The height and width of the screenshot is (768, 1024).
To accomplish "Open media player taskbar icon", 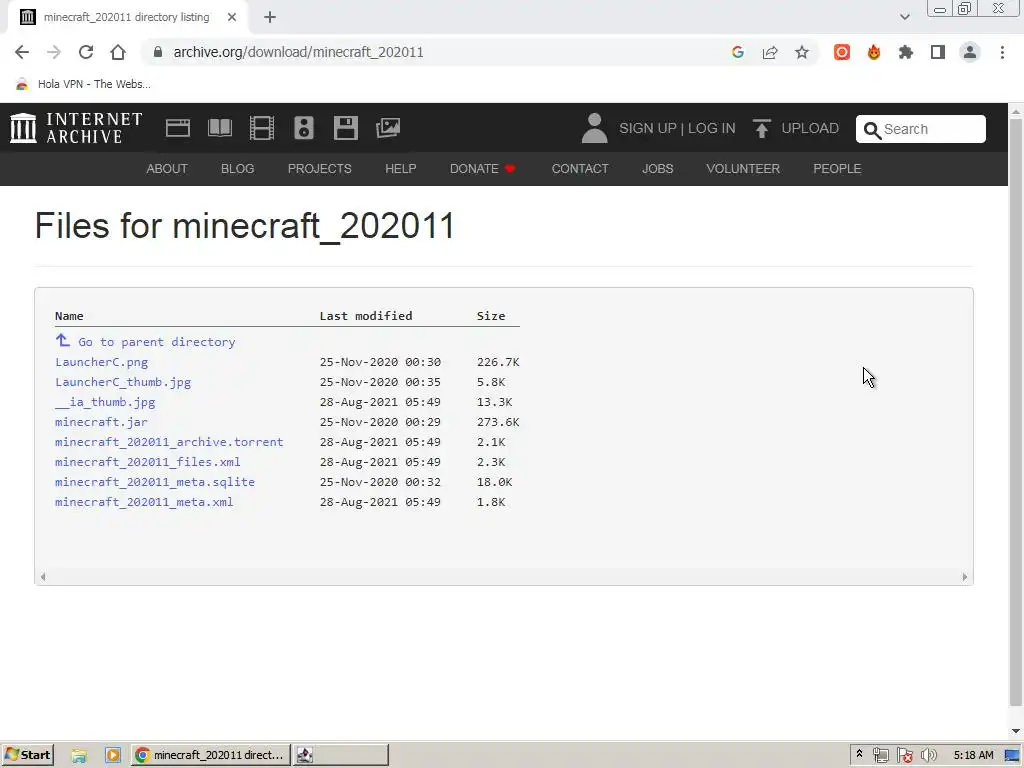I will (x=112, y=755).
